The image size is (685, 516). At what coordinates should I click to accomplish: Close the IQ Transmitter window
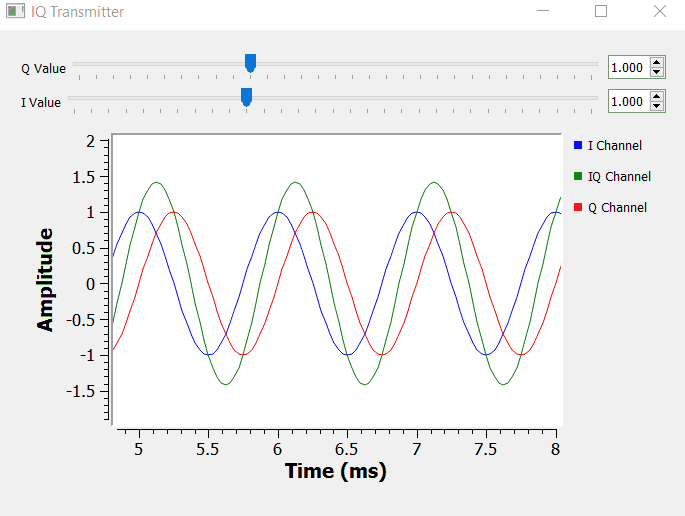tap(659, 12)
